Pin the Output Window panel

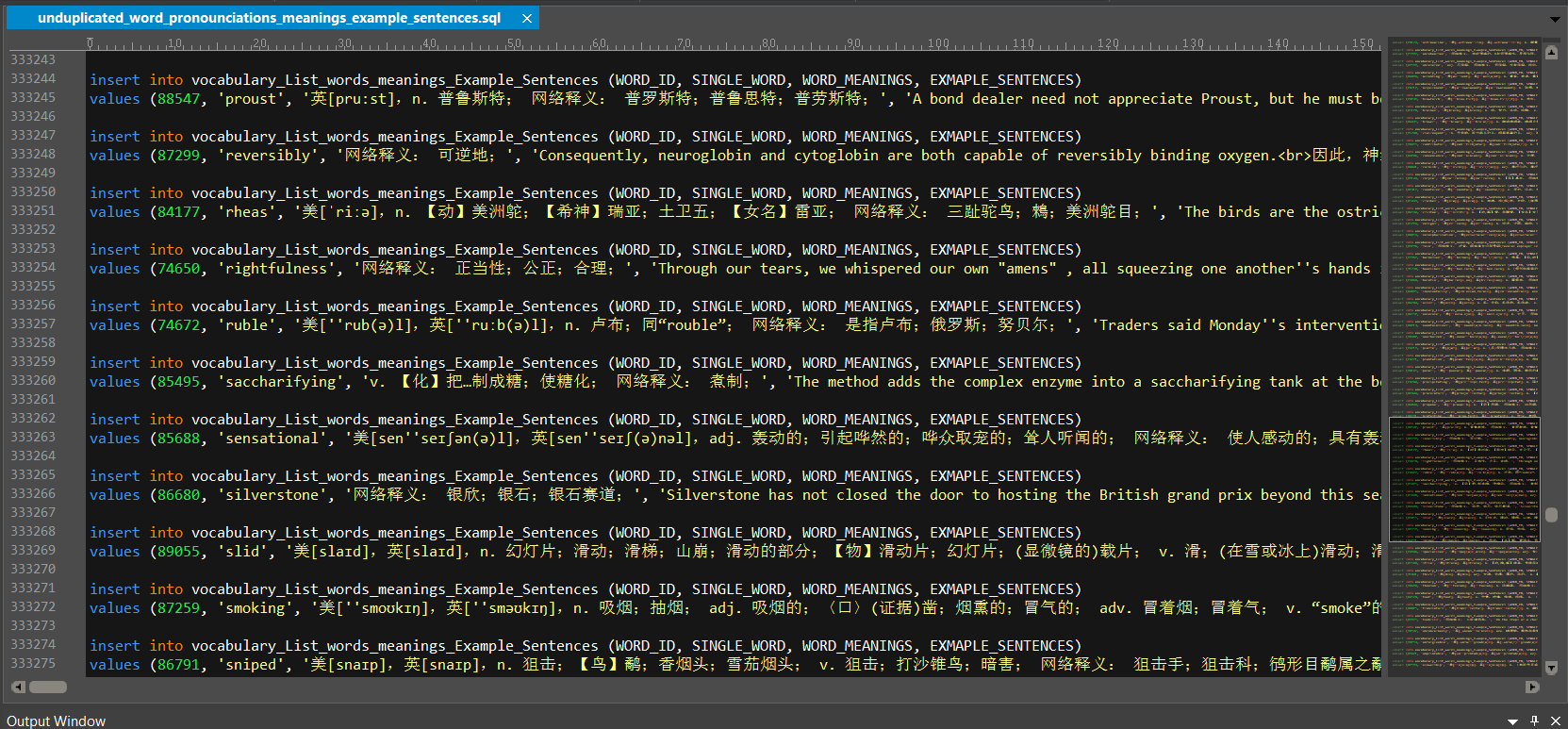pos(1535,721)
